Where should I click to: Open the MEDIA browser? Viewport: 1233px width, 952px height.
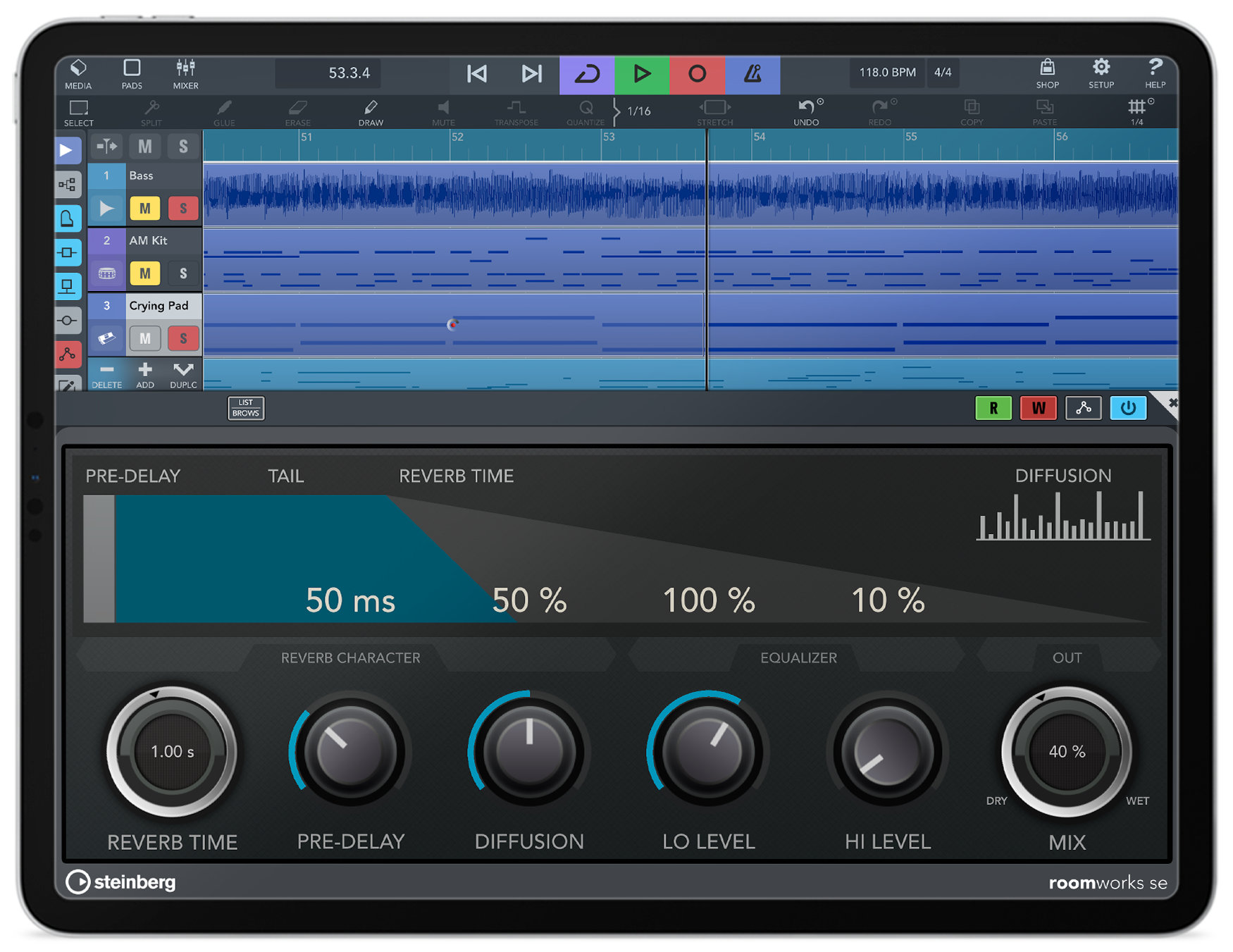click(78, 73)
